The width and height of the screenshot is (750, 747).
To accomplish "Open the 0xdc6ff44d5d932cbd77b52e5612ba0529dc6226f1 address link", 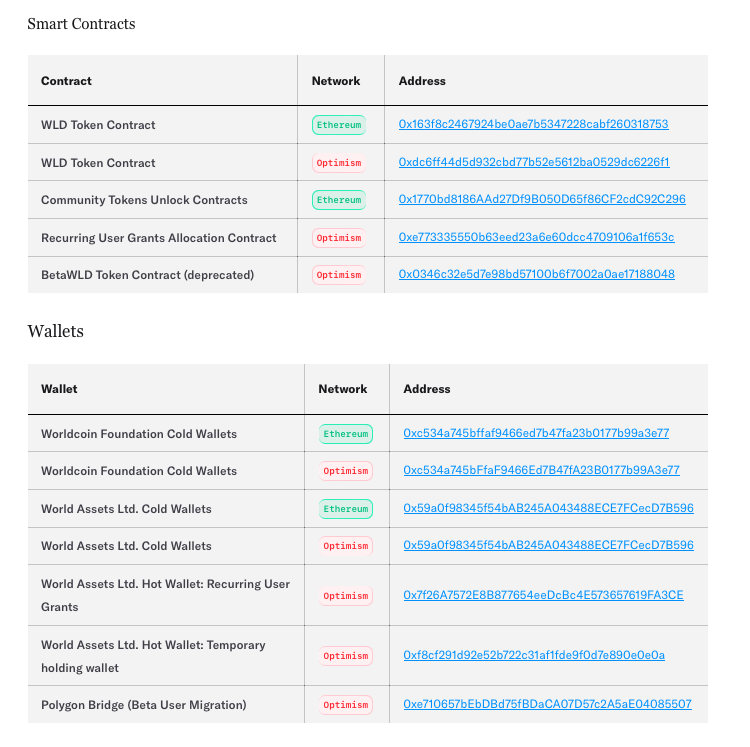I will tap(534, 162).
